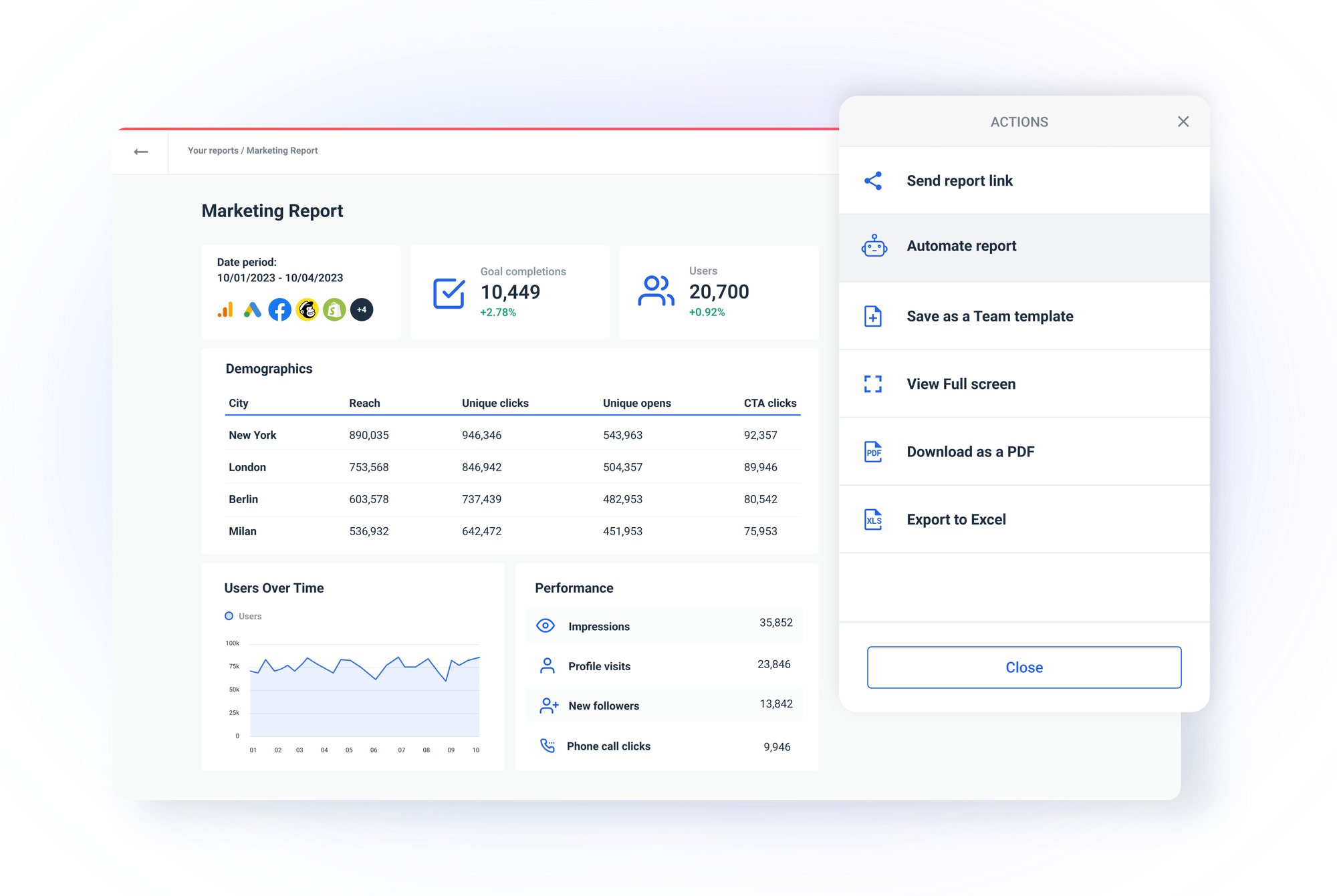Click the share icon beside Send report link
Screen dimensions: 1337x896
873,180
